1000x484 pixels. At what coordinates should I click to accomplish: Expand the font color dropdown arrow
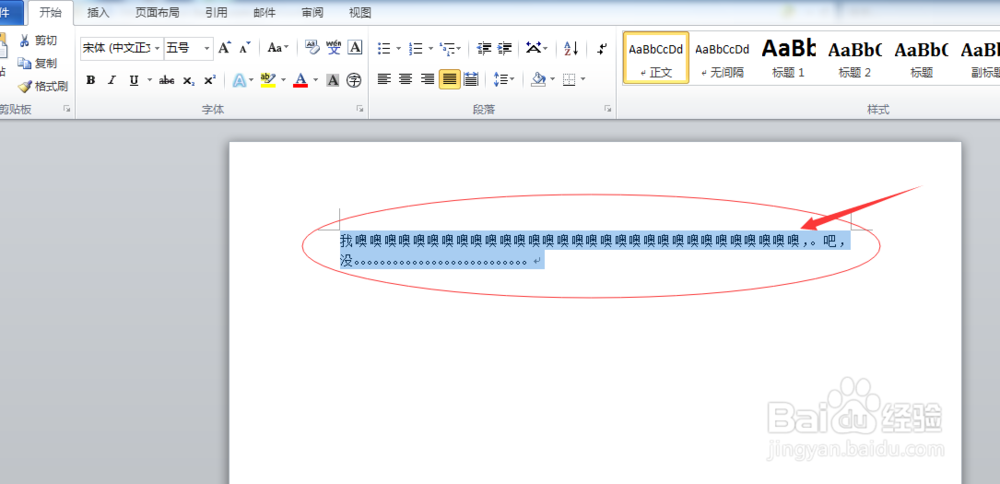coord(315,80)
